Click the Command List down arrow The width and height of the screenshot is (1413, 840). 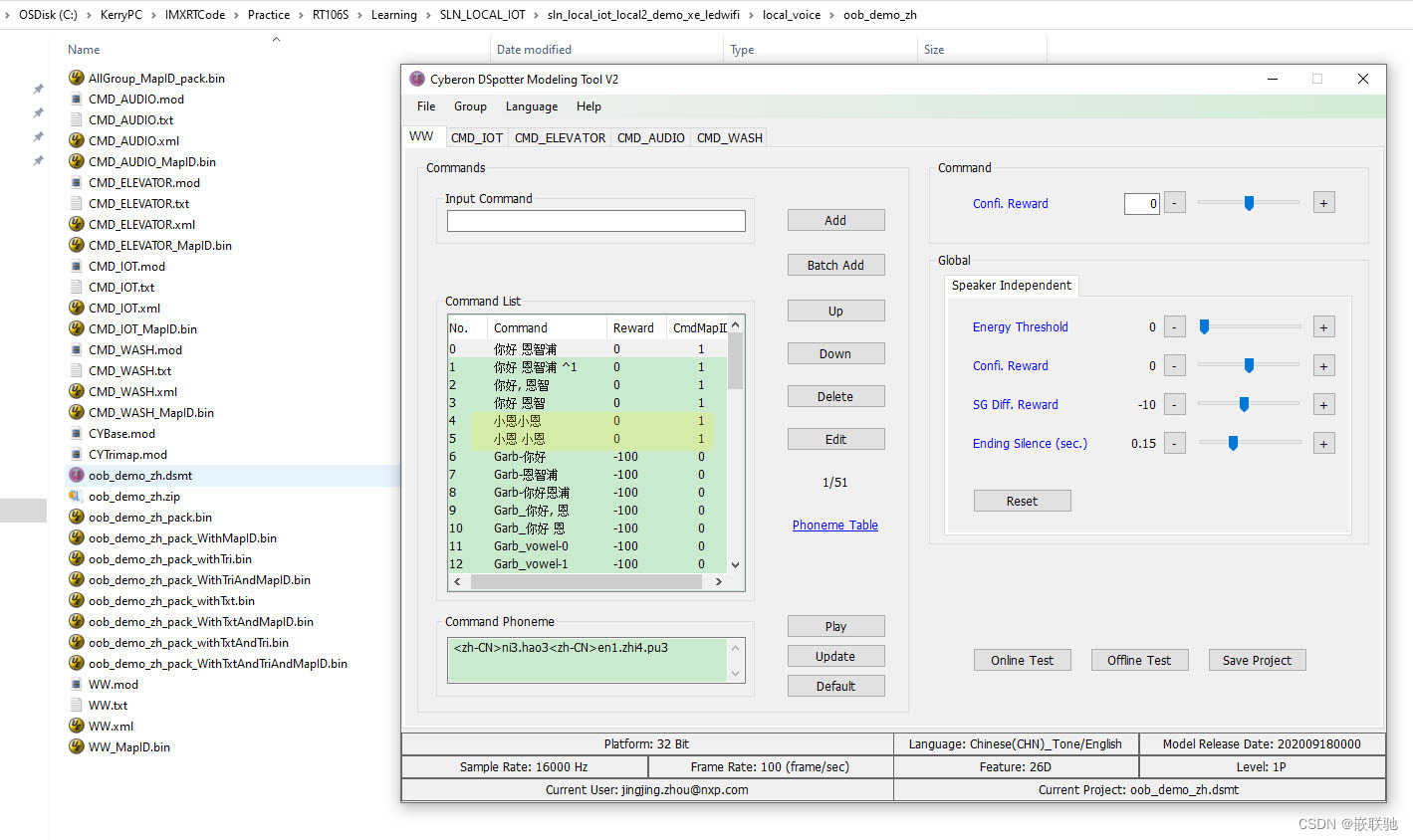pyautogui.click(x=736, y=565)
